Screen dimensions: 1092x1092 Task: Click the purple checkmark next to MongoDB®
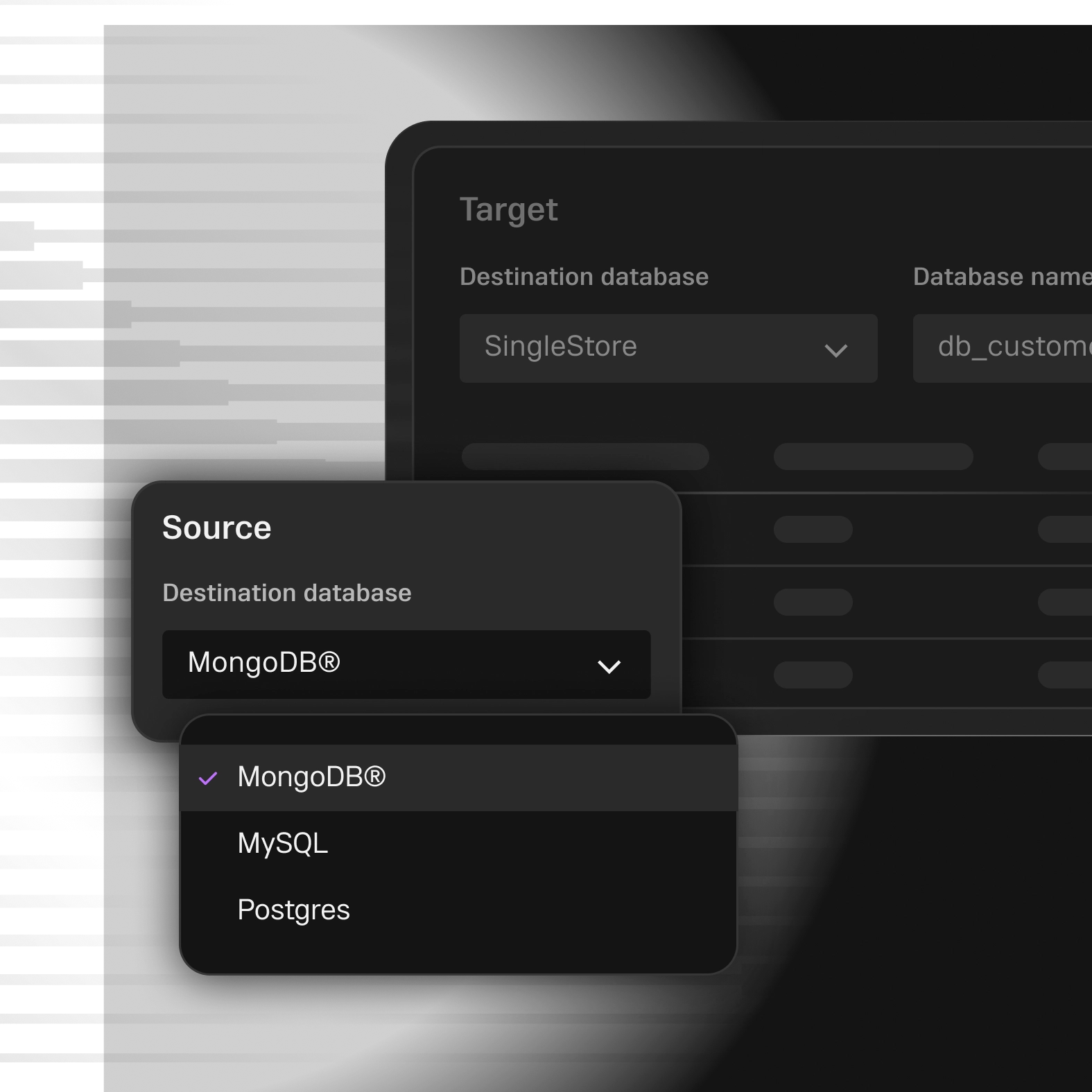pos(208,779)
